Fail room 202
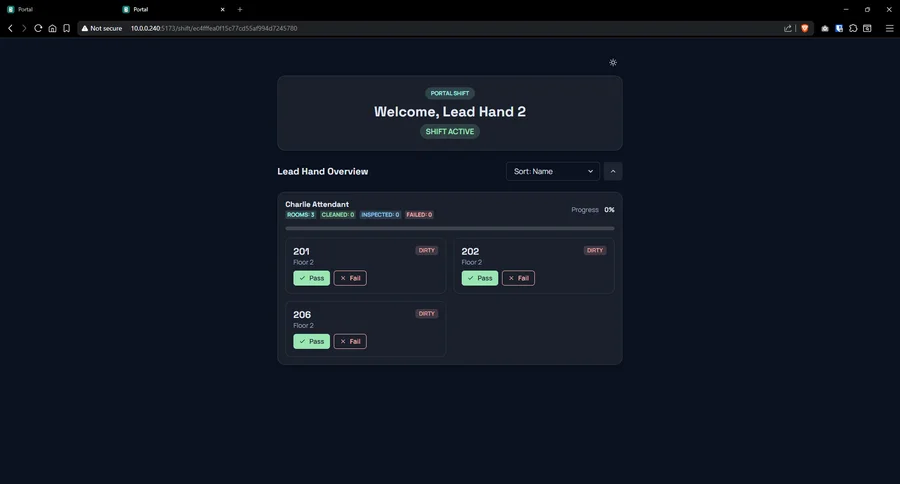 [518, 278]
